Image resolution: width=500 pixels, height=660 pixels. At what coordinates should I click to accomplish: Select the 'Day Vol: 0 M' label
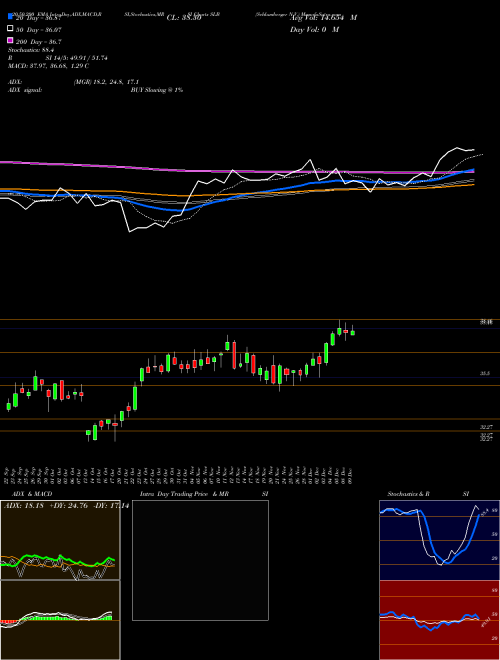point(314,29)
